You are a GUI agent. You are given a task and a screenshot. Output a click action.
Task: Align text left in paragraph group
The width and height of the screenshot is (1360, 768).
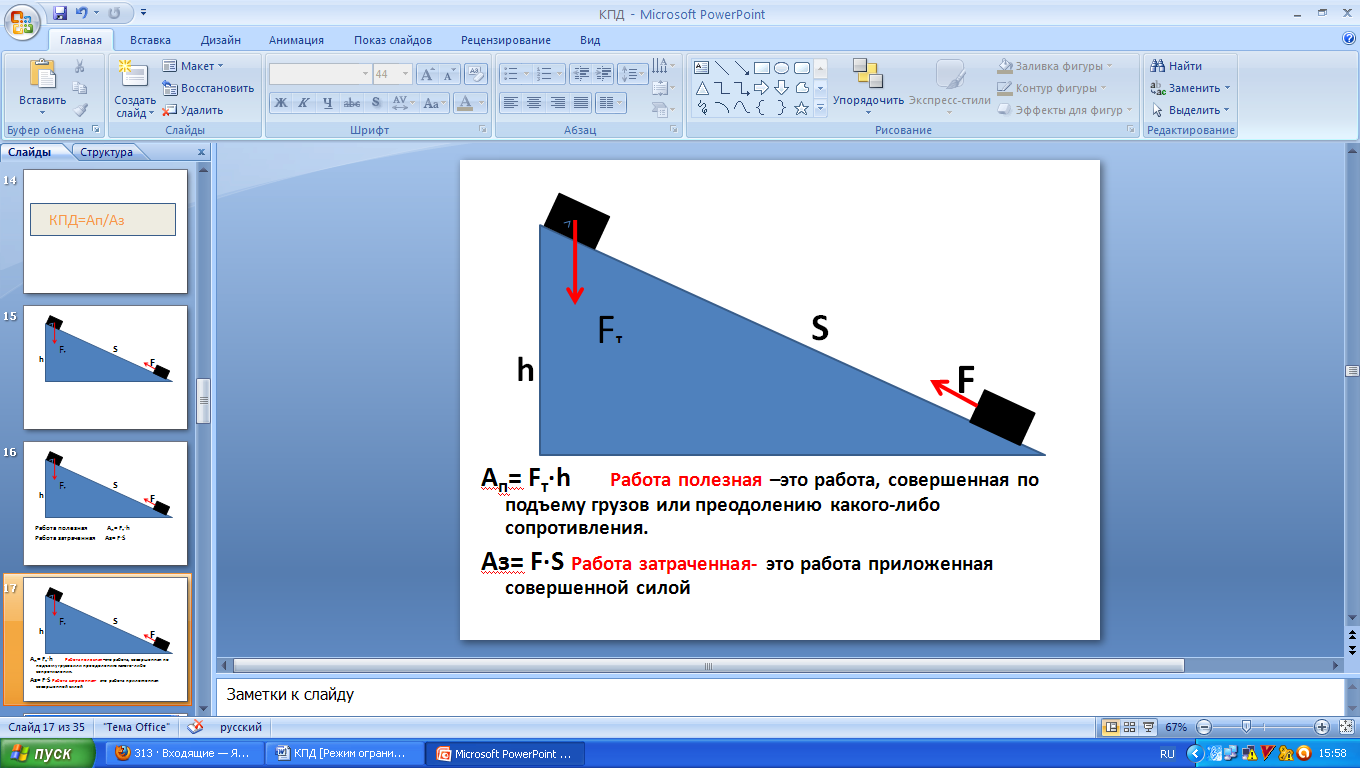(511, 102)
